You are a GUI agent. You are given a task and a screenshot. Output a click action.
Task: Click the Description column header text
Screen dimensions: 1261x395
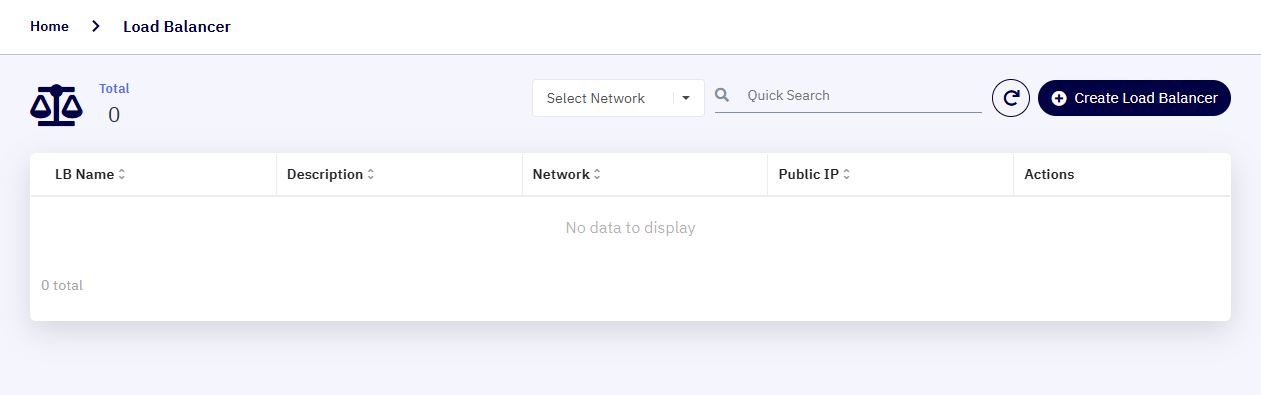pos(325,174)
